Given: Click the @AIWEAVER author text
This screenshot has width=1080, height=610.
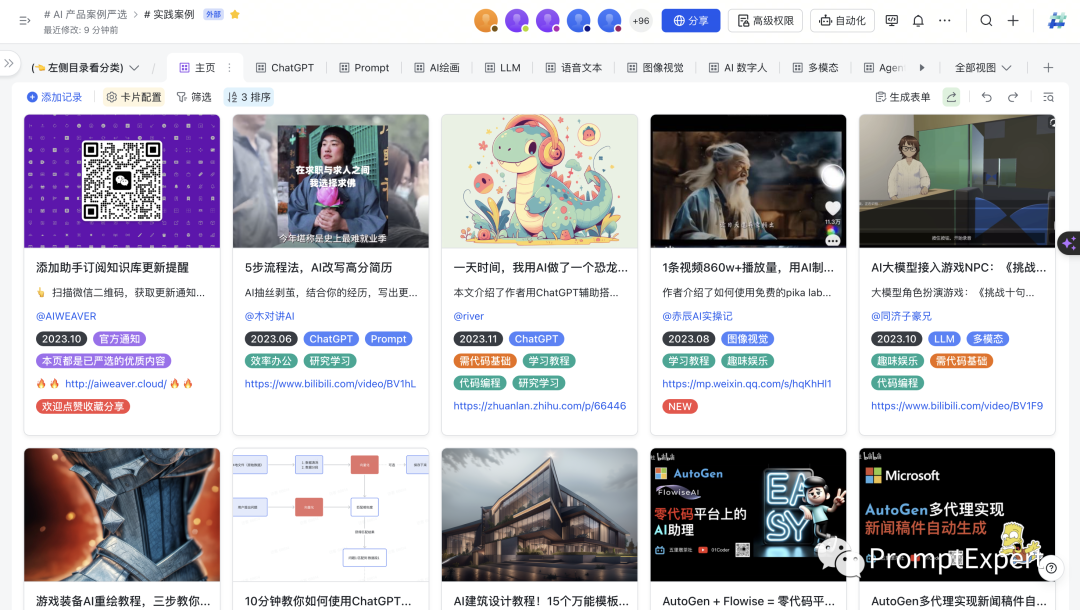Looking at the screenshot, I should tap(66, 316).
